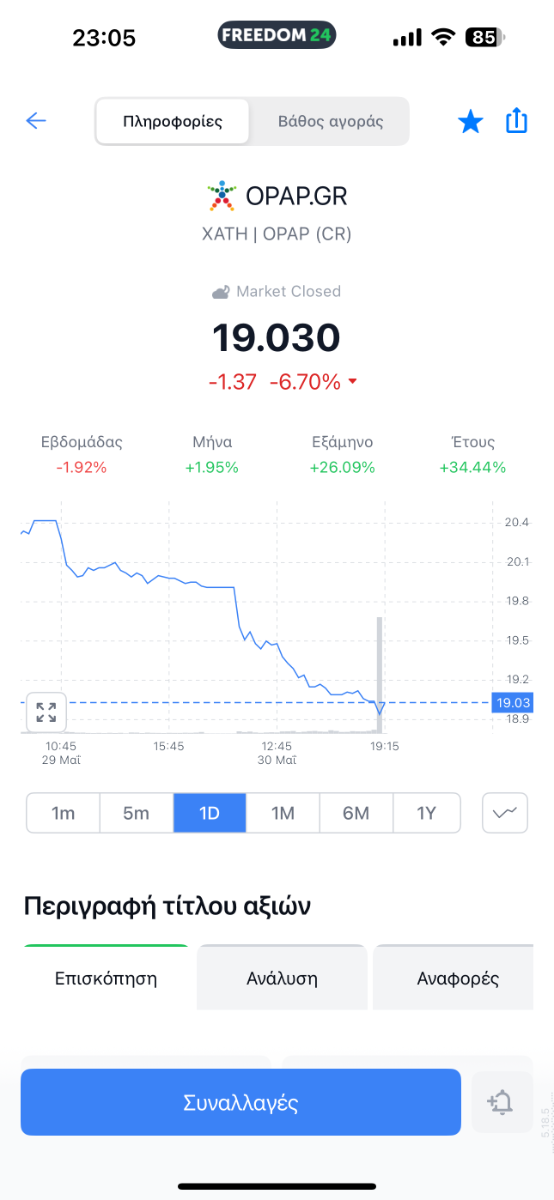Open the Αναφορές tab
The width and height of the screenshot is (554, 1200).
click(x=458, y=978)
